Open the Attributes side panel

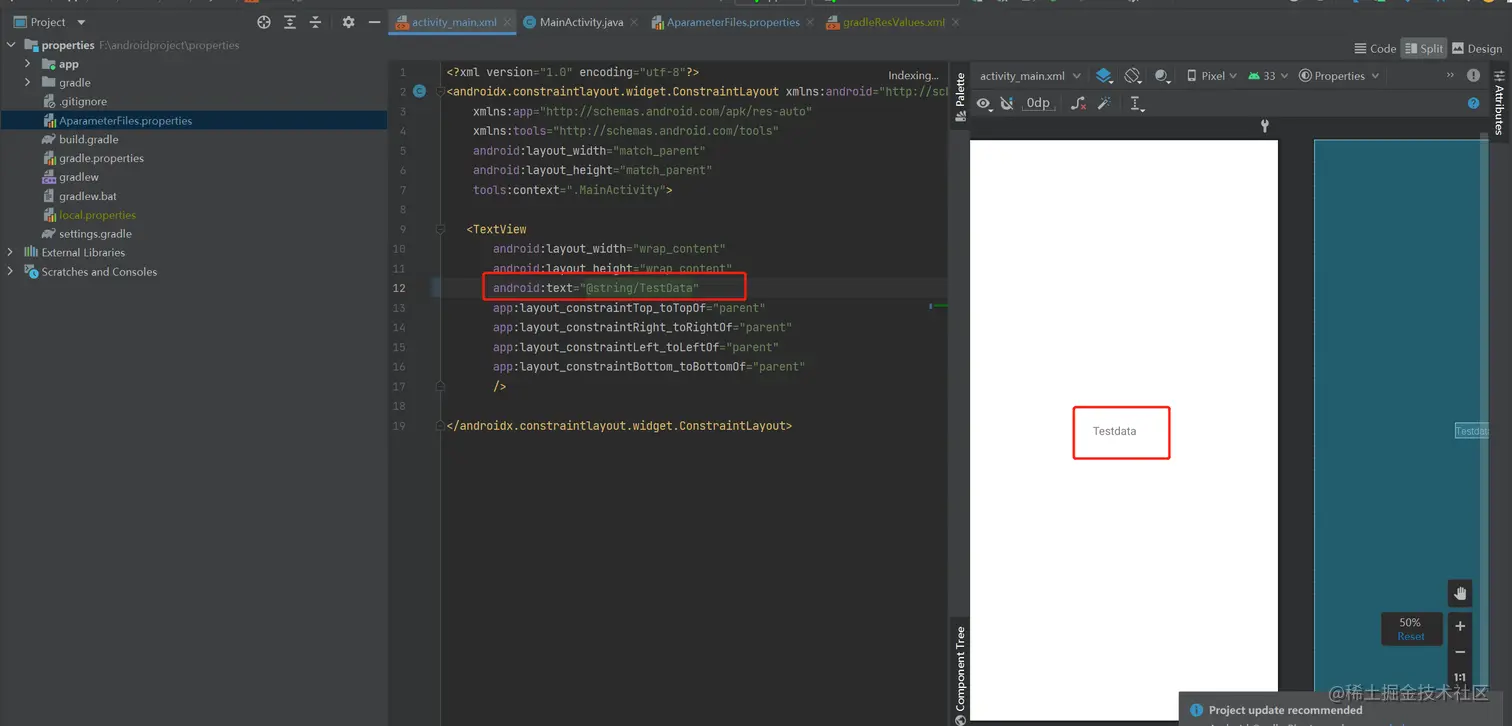(x=1499, y=102)
